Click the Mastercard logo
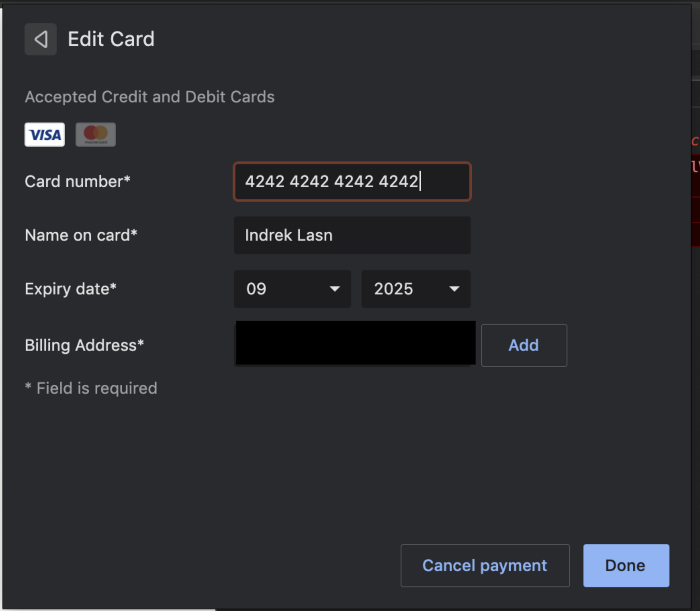 pos(96,135)
